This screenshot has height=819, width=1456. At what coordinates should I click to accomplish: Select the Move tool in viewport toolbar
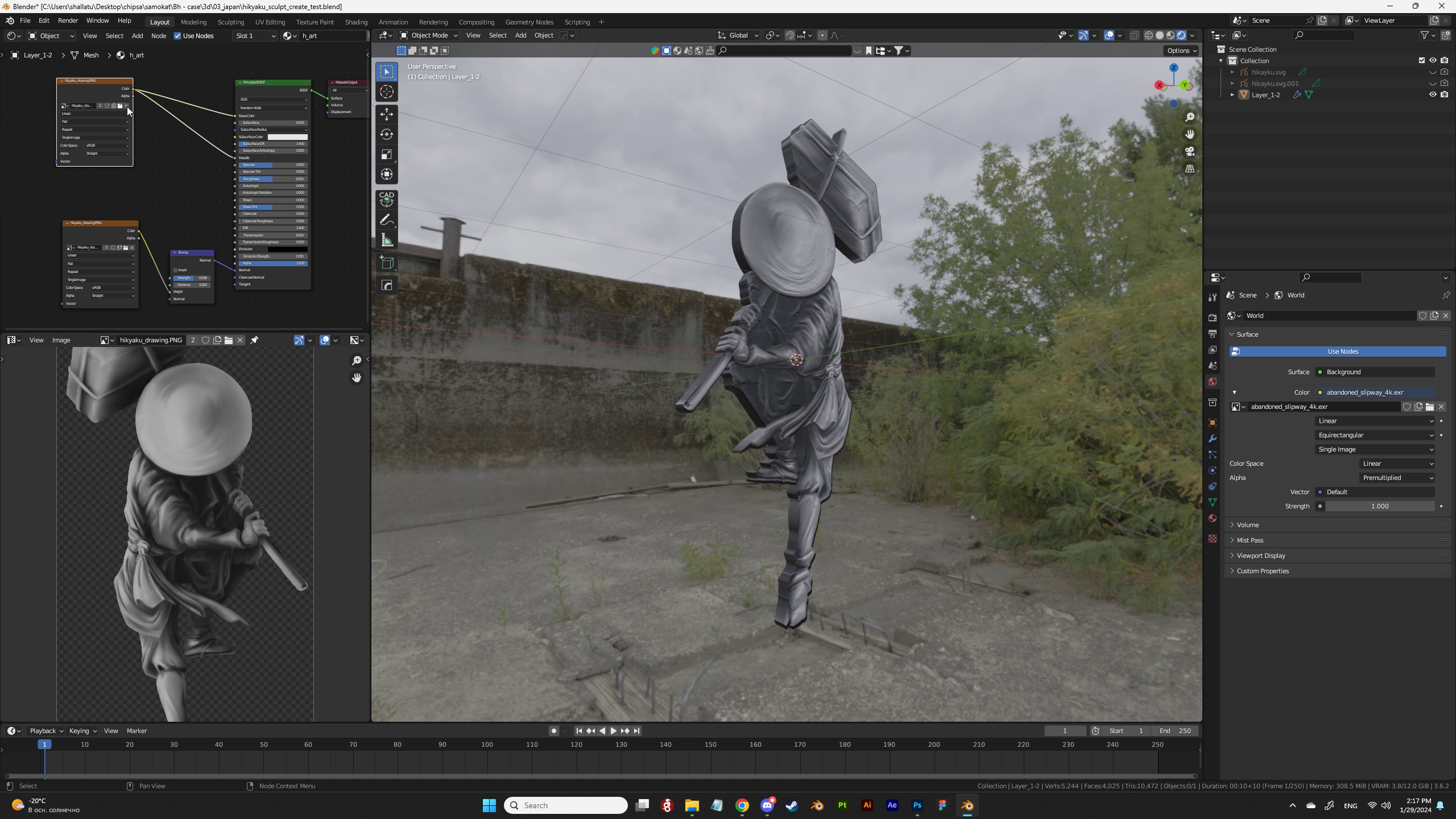click(x=387, y=114)
